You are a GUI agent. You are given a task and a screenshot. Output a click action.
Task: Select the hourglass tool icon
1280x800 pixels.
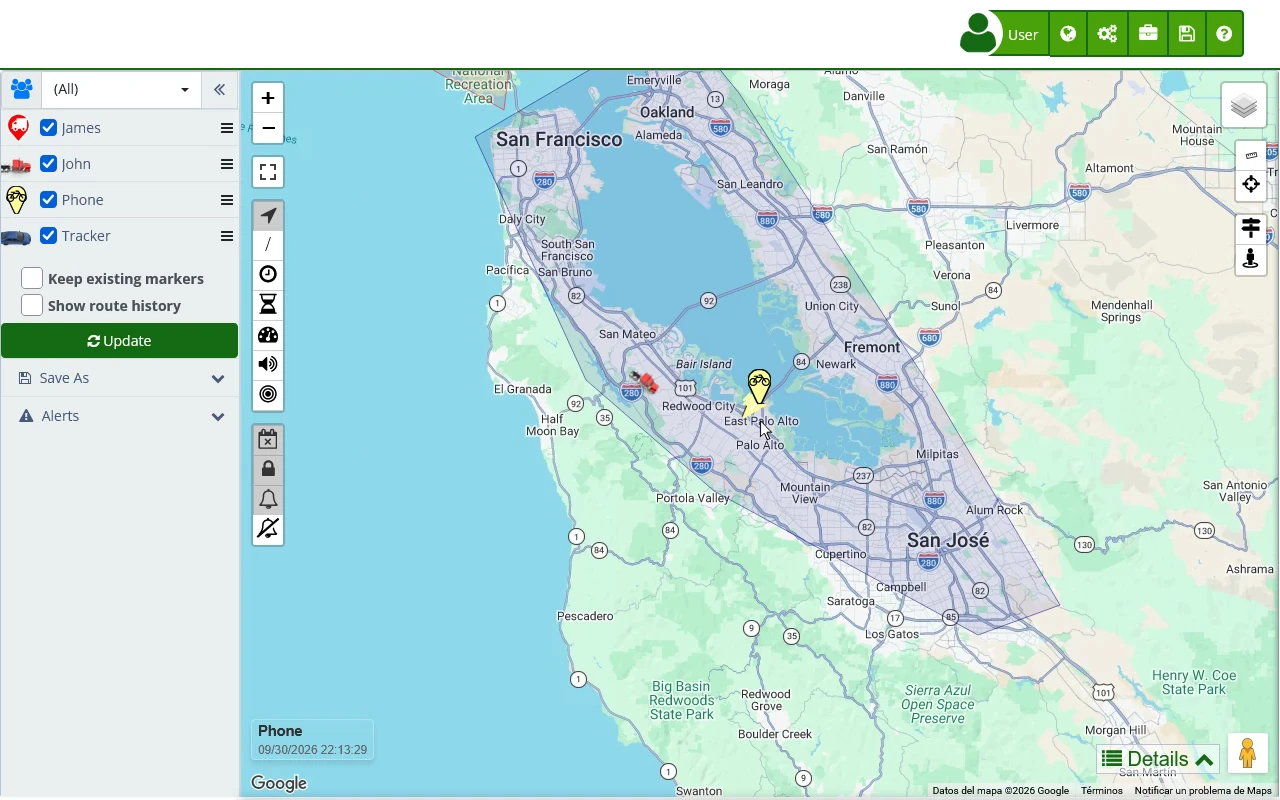[268, 305]
